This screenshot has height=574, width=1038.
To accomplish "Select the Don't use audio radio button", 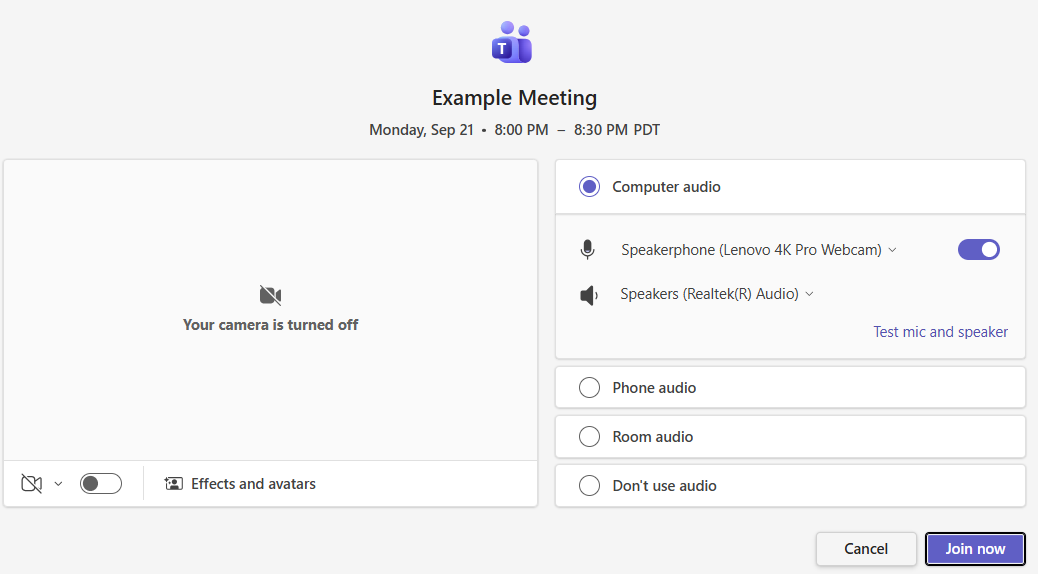I will (x=589, y=485).
